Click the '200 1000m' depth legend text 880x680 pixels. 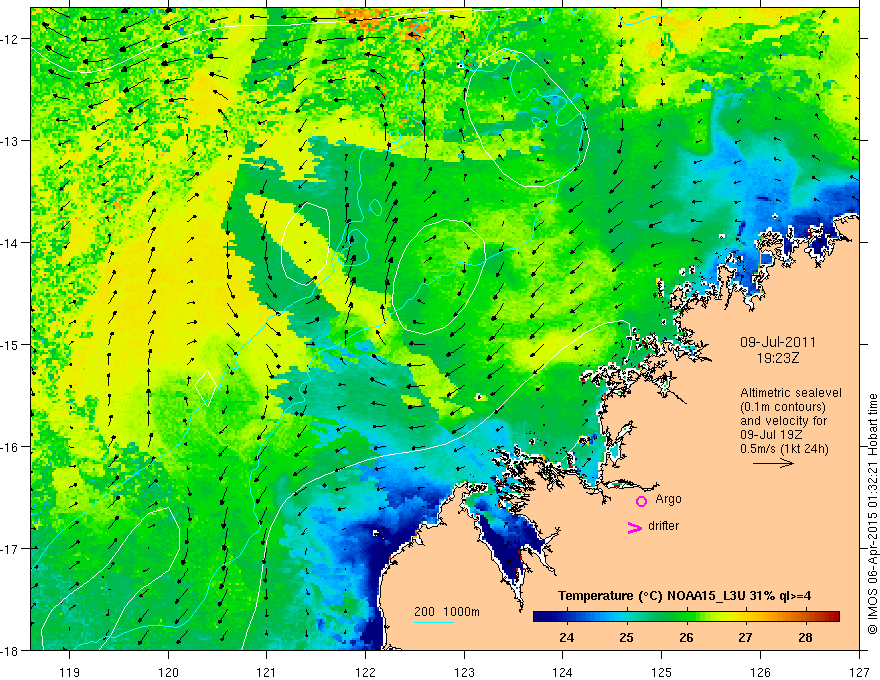click(x=447, y=612)
